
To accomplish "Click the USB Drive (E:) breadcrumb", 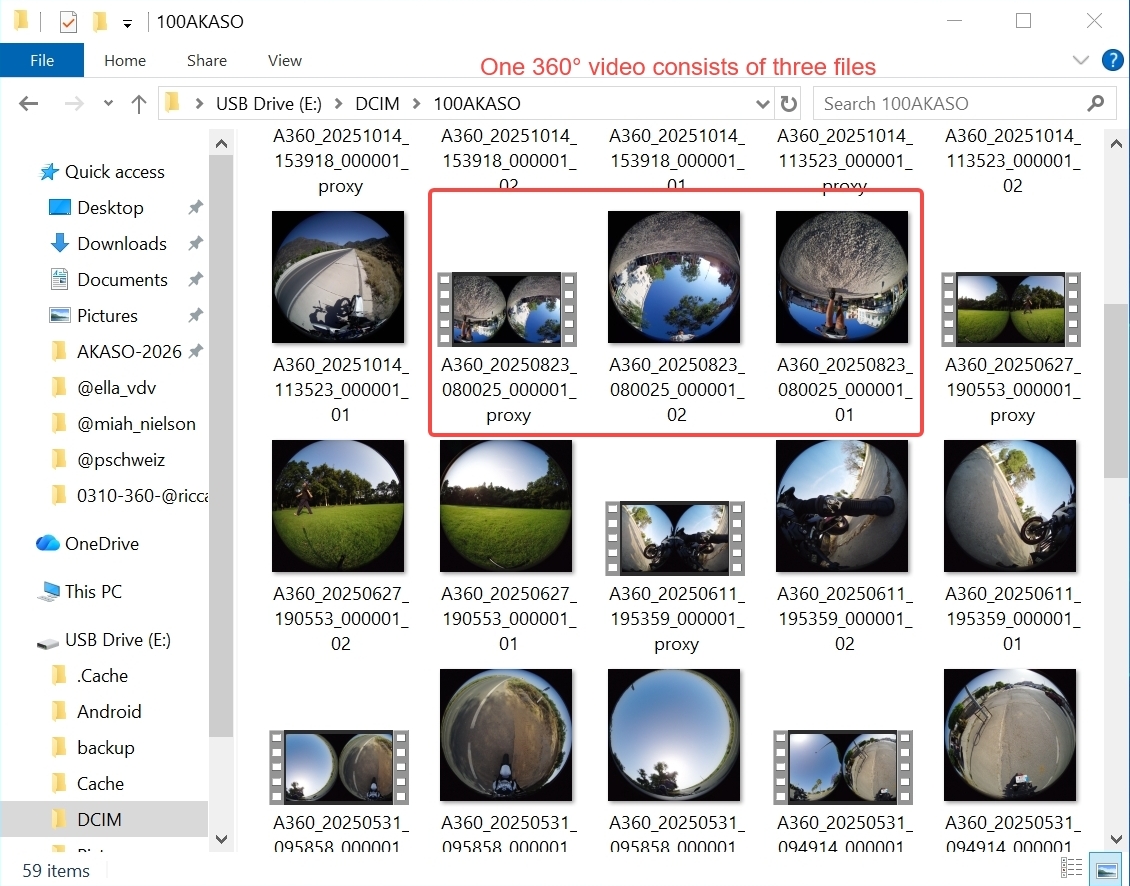I will tap(269, 104).
